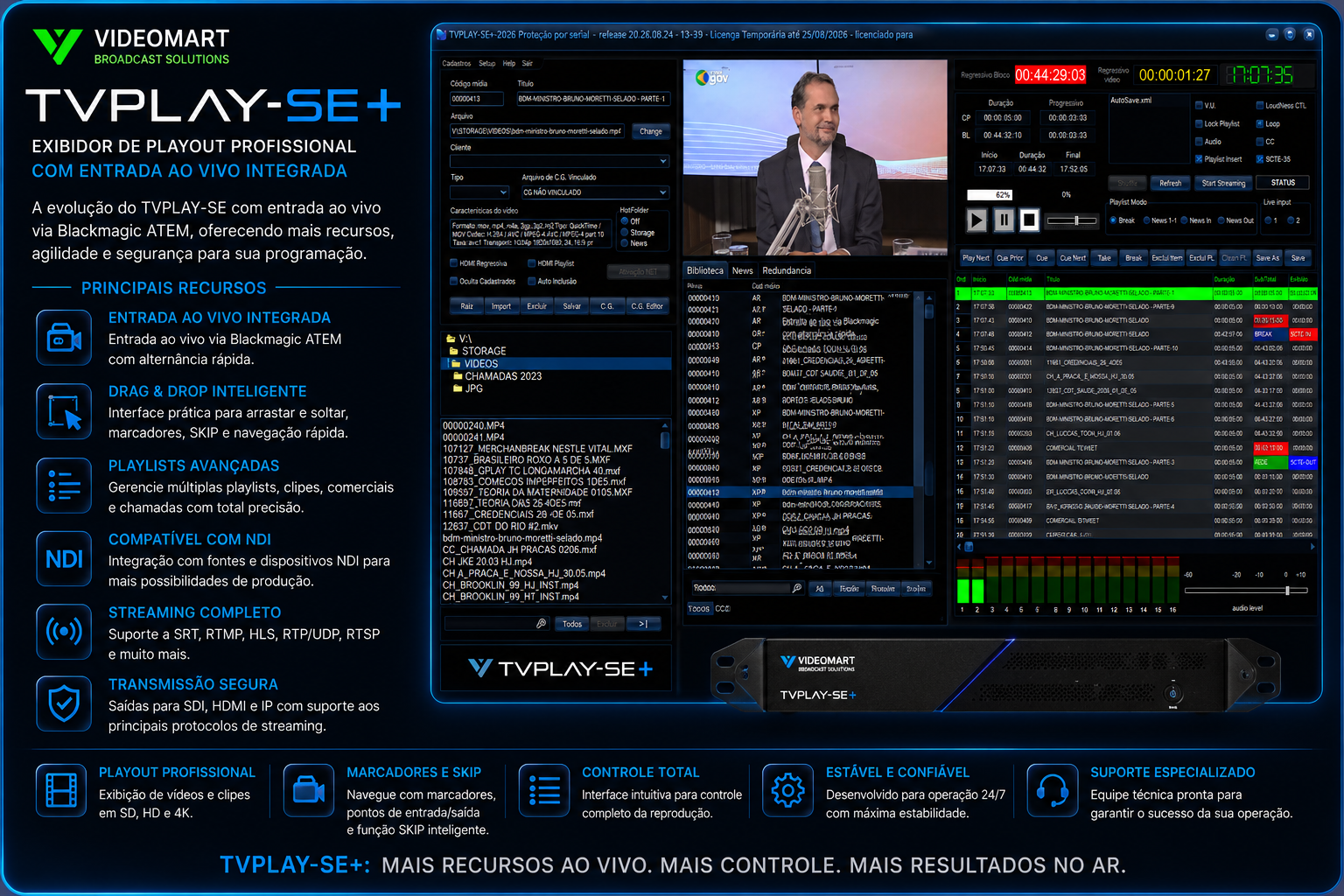Click the Start Streaming button
Image resolution: width=1344 pixels, height=896 pixels.
pos(1222,183)
